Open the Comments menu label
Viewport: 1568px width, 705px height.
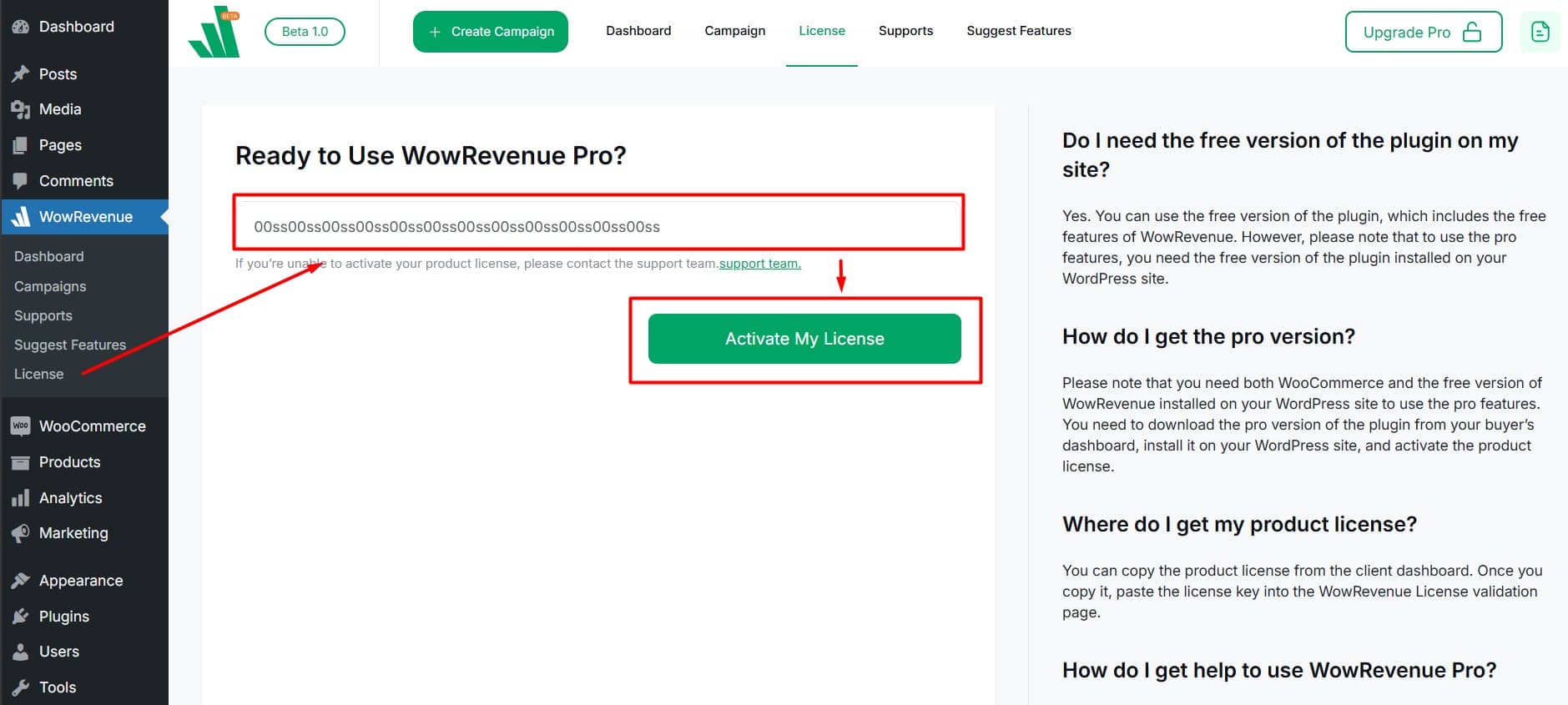pyautogui.click(x=76, y=181)
